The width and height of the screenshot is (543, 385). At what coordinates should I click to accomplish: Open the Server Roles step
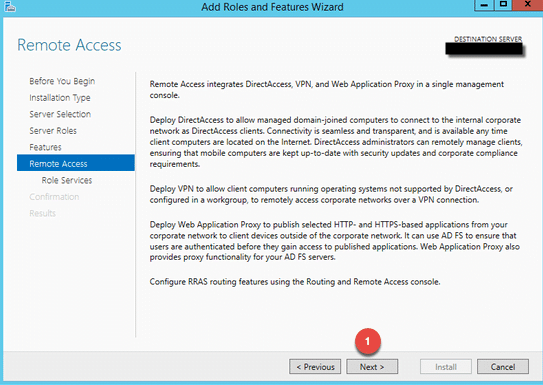[x=53, y=131]
